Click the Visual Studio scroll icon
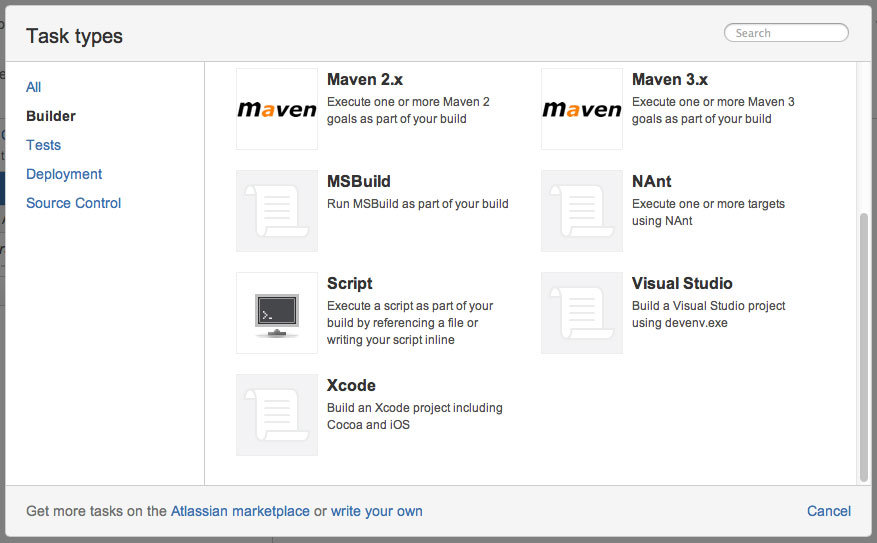The height and width of the screenshot is (543, 877). pyautogui.click(x=582, y=313)
